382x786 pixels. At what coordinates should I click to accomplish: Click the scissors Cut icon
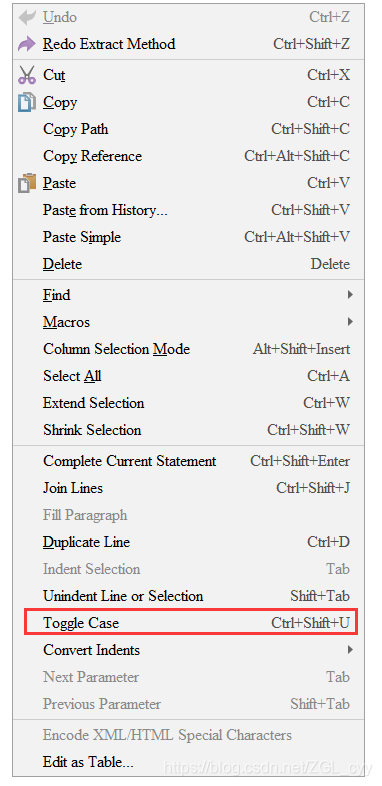point(27,75)
